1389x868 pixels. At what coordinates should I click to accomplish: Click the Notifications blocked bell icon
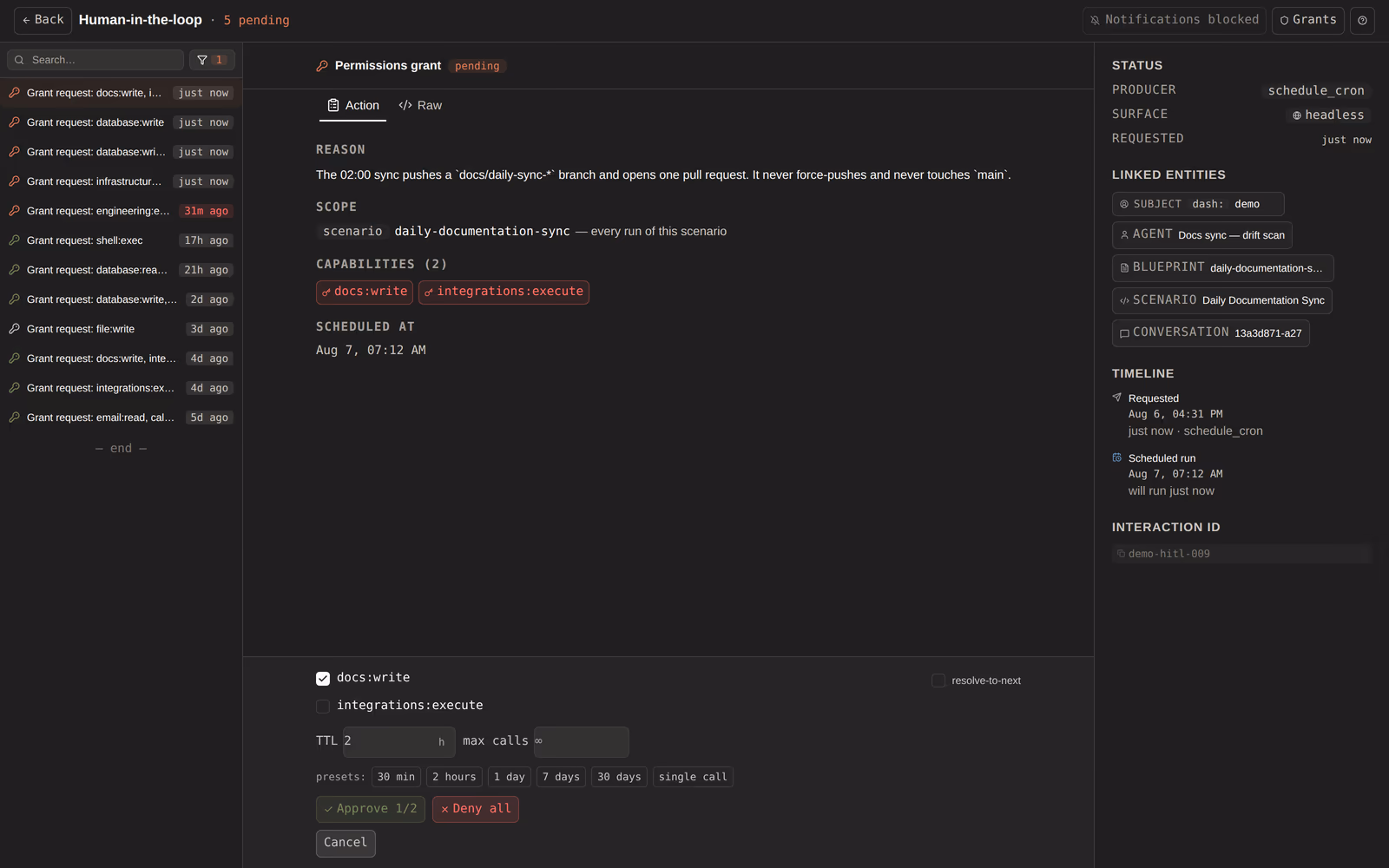1095,20
